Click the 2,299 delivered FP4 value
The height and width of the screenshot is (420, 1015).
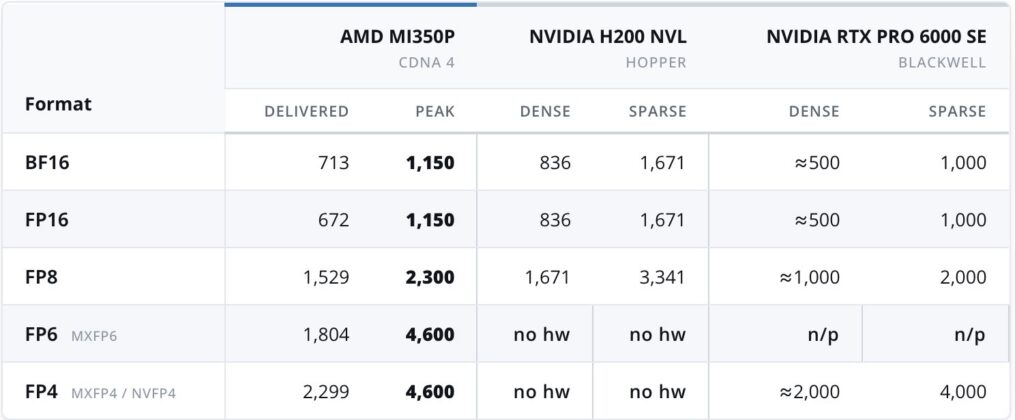point(326,392)
